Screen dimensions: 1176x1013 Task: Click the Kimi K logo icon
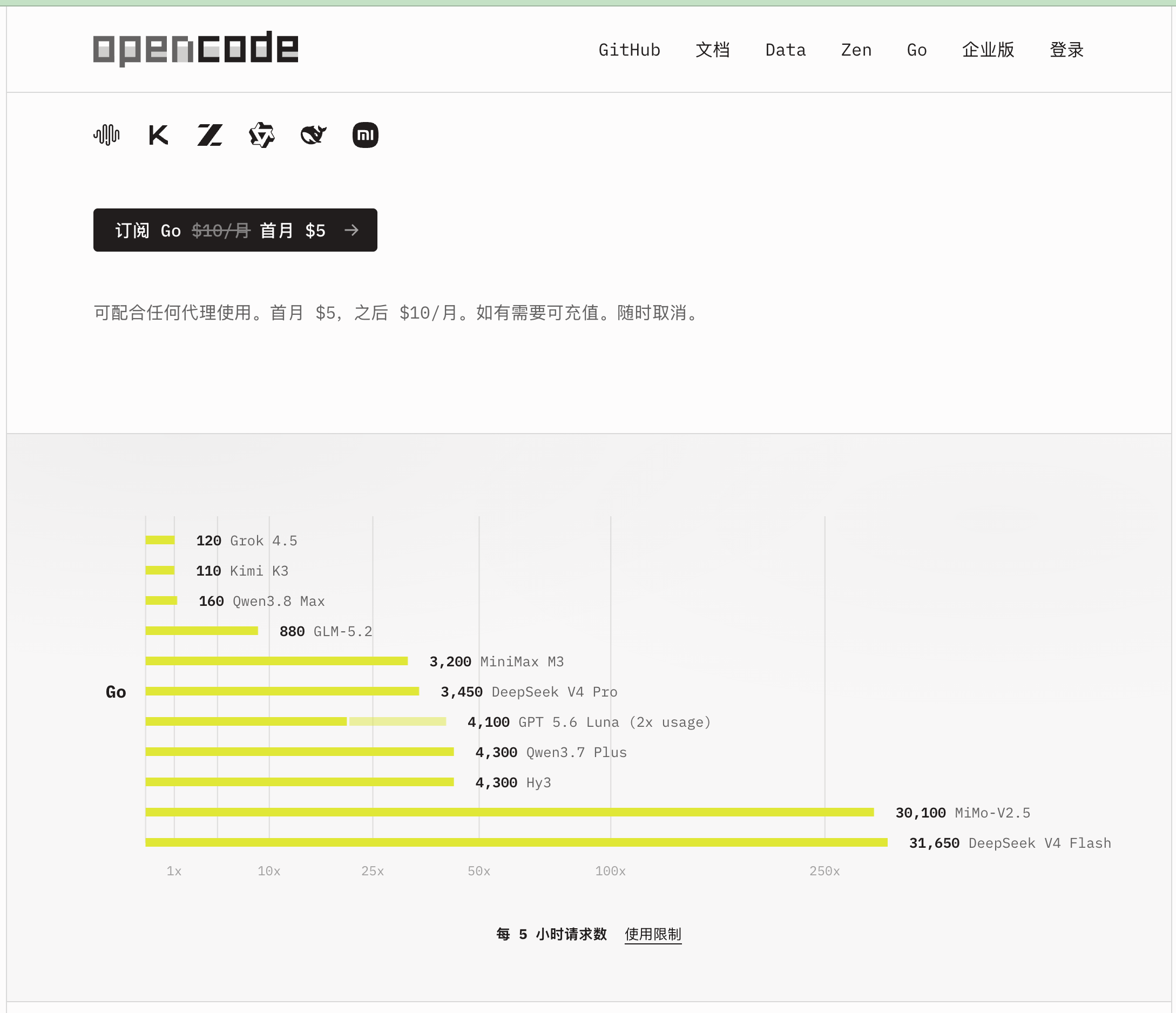pyautogui.click(x=158, y=135)
